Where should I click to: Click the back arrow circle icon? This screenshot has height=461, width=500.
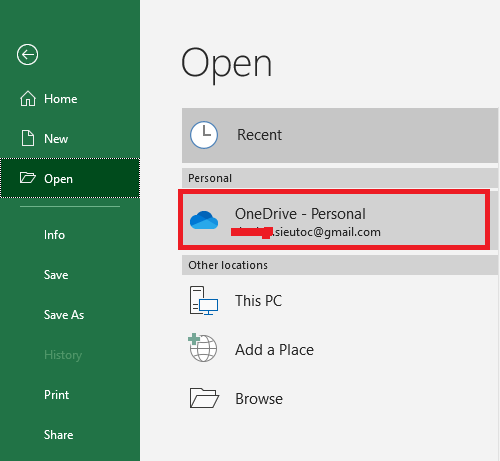point(27,54)
